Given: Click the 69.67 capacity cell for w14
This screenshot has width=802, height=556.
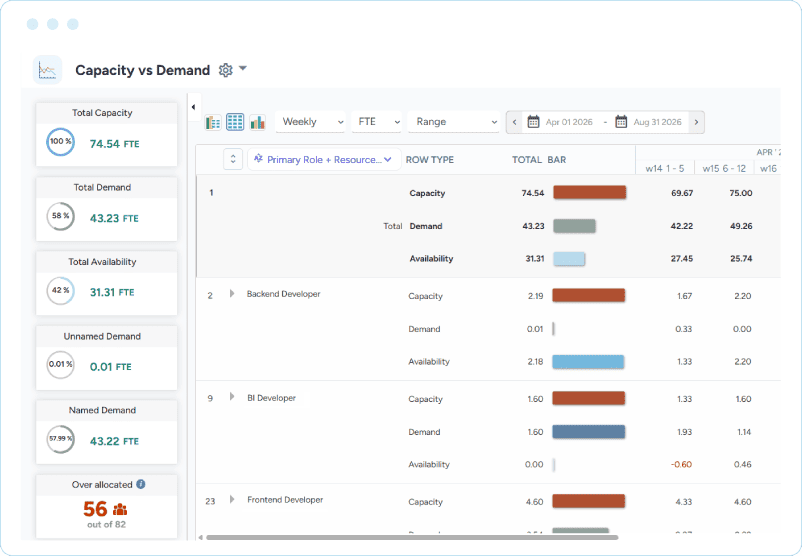Looking at the screenshot, I should (x=682, y=193).
